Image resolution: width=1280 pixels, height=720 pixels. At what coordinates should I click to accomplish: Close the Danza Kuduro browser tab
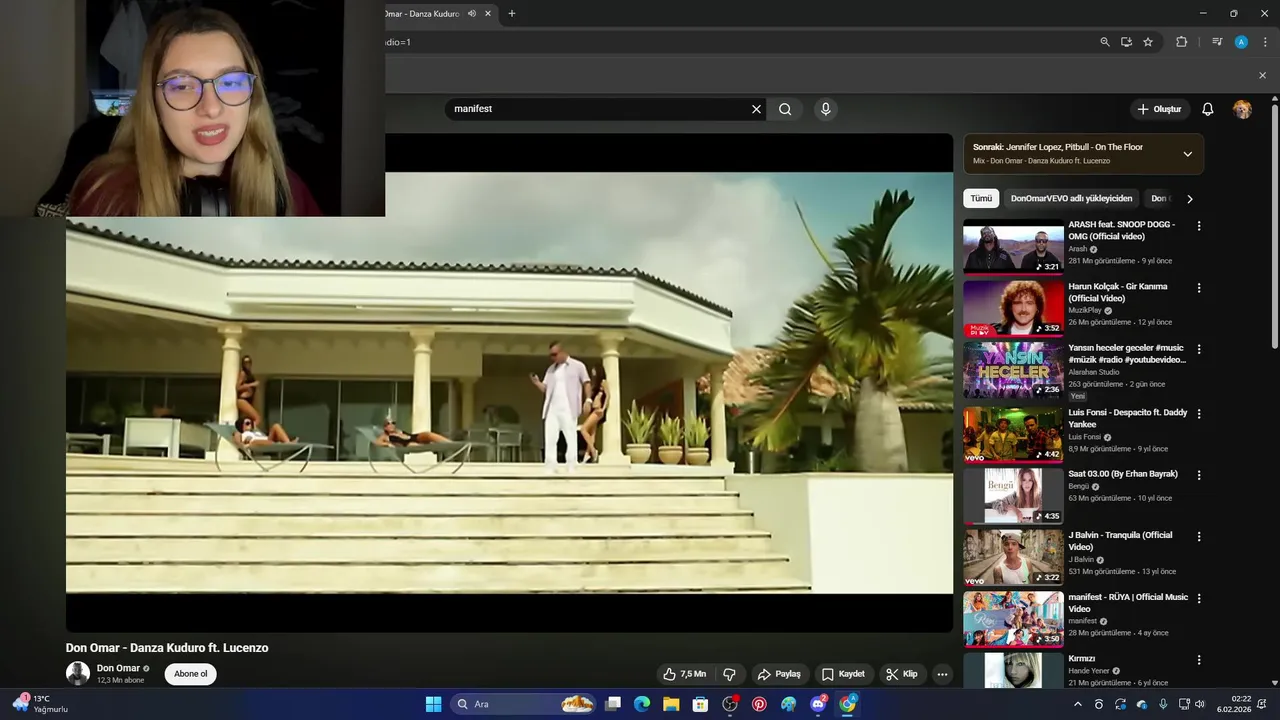click(x=488, y=14)
